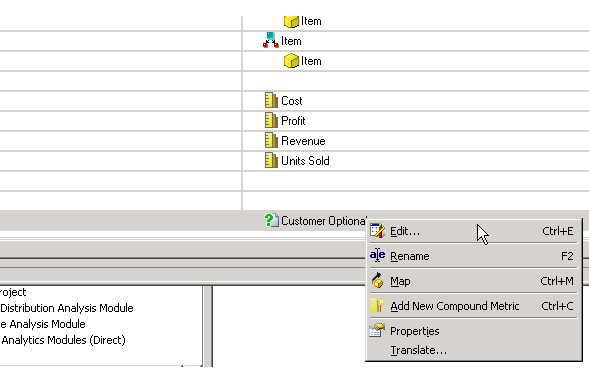This screenshot has height=373, width=589.
Task: Click the Cost metric ruler icon
Action: point(271,100)
